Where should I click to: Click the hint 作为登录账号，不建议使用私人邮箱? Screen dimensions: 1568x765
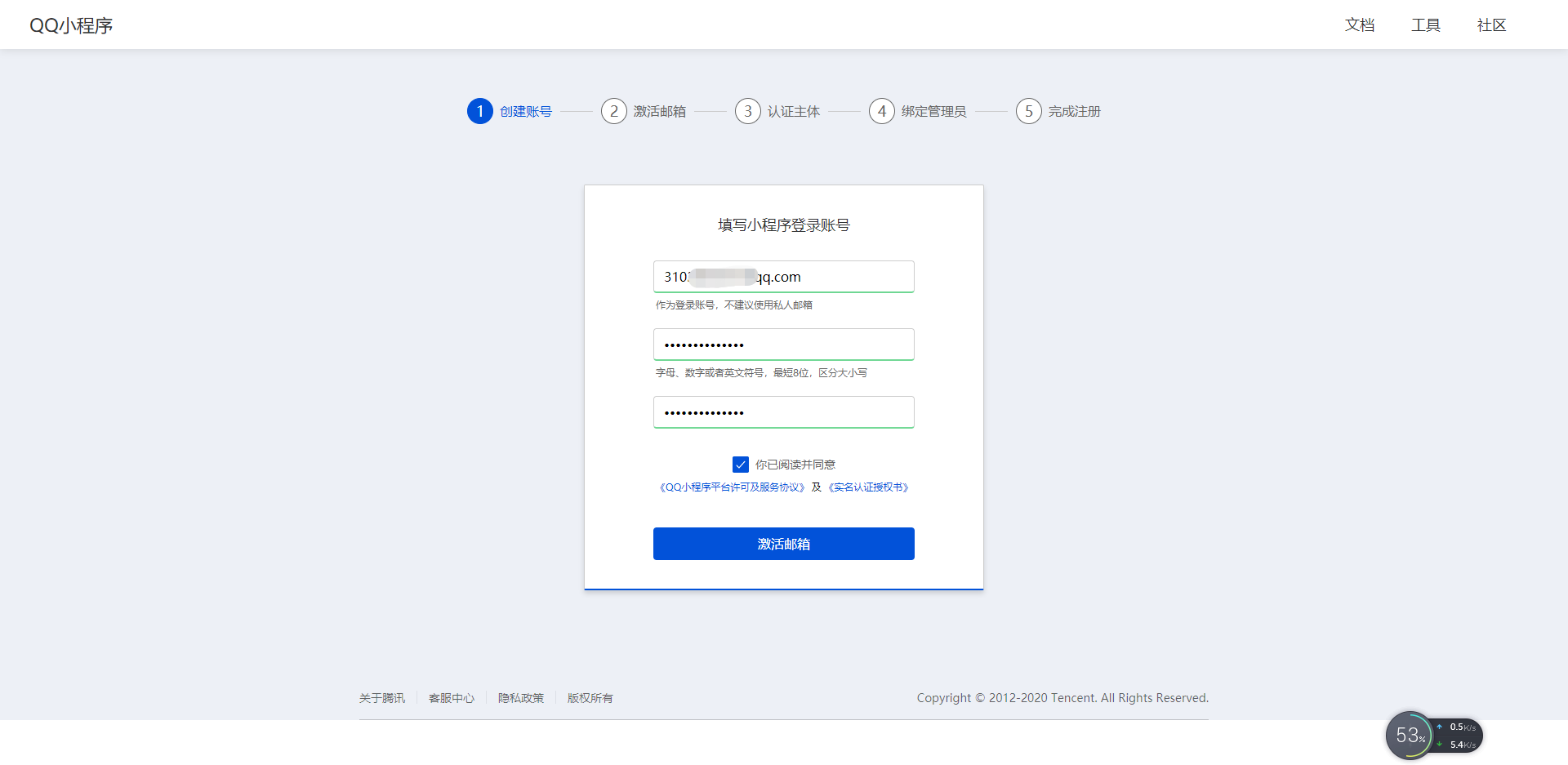pyautogui.click(x=734, y=305)
